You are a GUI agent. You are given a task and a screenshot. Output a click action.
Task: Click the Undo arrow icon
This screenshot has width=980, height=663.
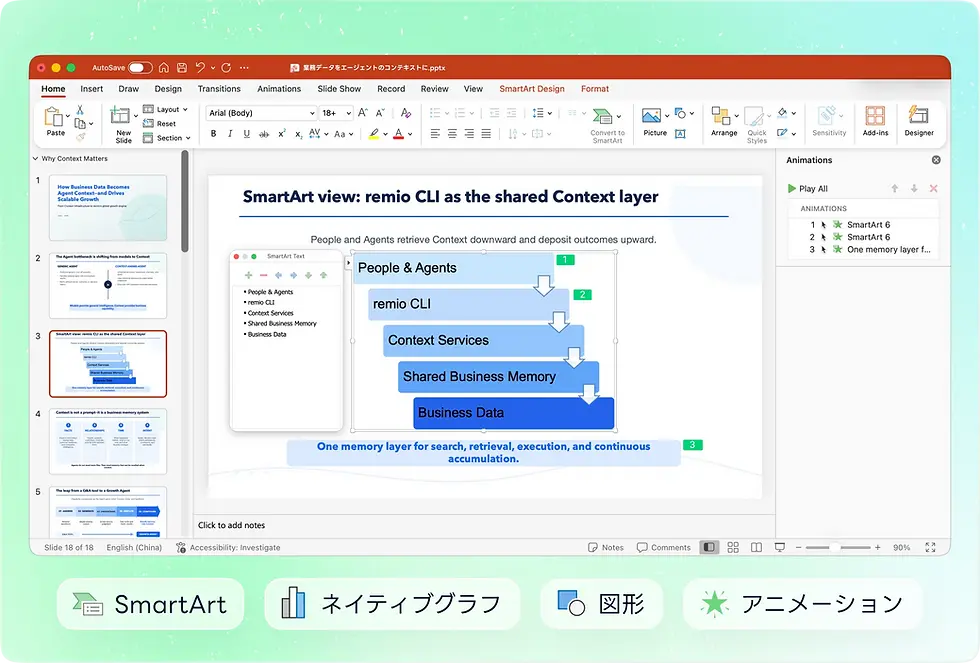click(200, 67)
